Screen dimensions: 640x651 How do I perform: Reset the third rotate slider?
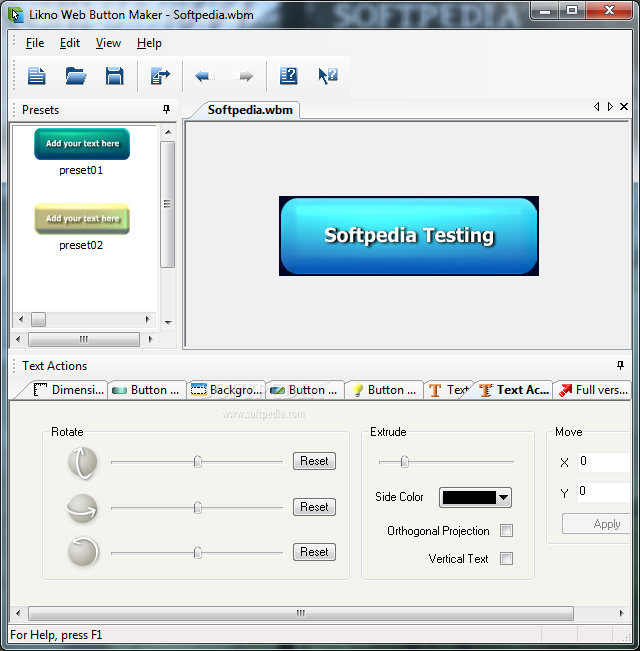[314, 552]
